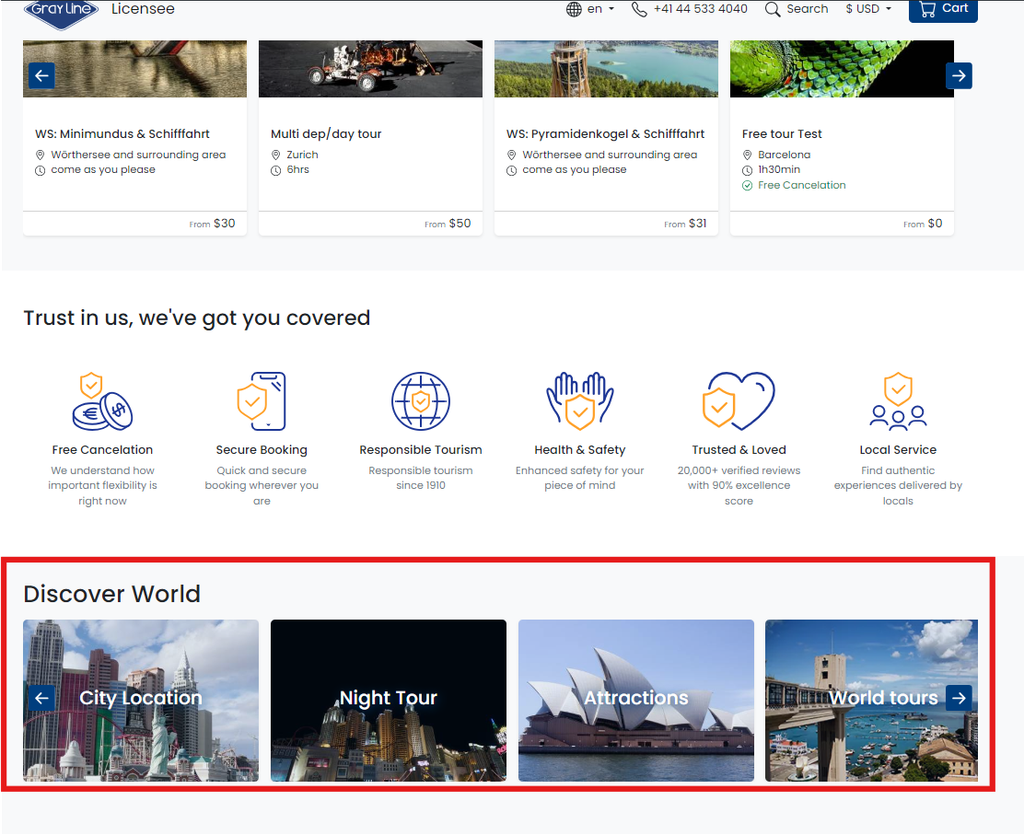This screenshot has width=1024, height=834.
Task: Click the Health & Safety hands icon
Action: click(x=580, y=402)
